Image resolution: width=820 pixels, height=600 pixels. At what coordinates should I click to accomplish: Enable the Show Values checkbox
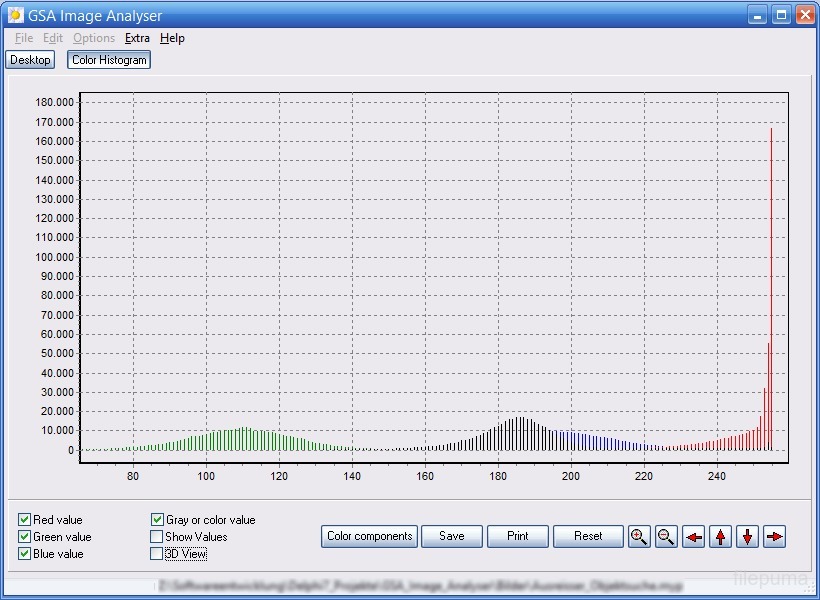157,537
